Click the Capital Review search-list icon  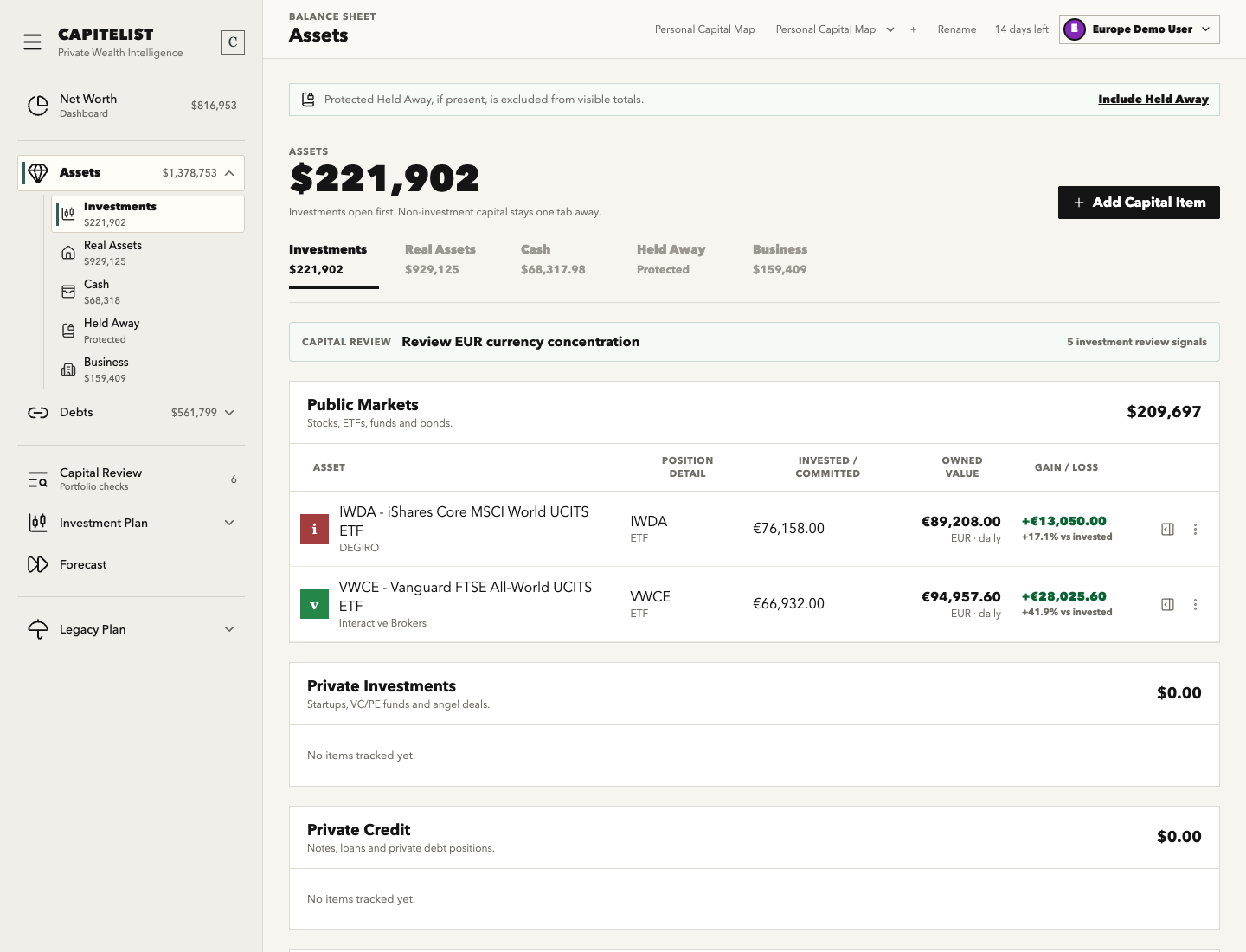[x=38, y=479]
